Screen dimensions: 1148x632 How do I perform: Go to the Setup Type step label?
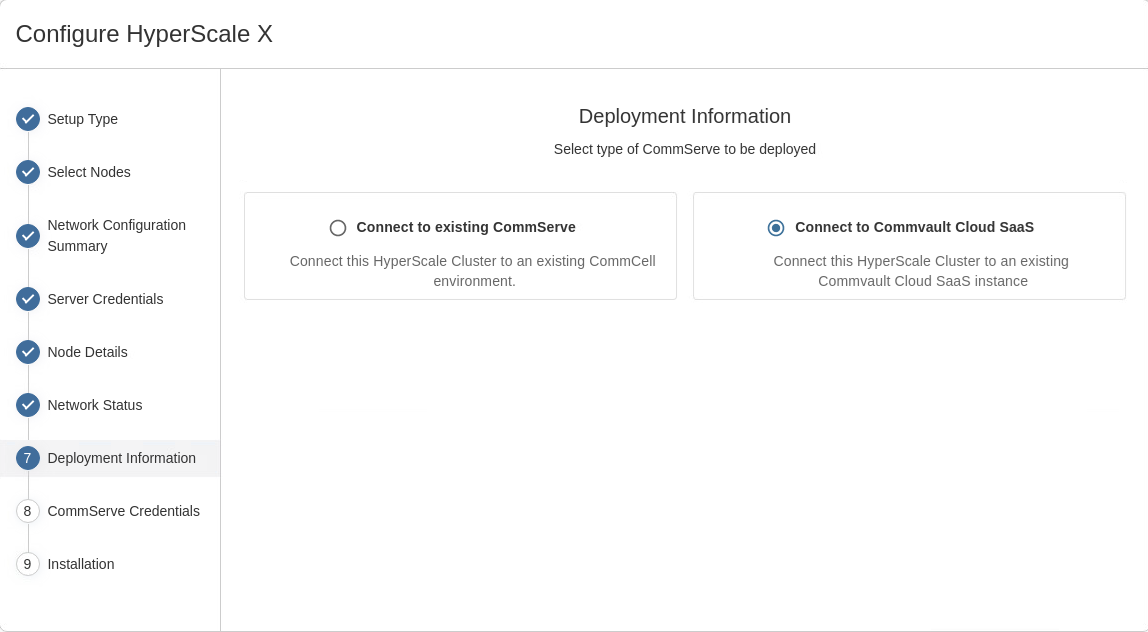click(83, 119)
